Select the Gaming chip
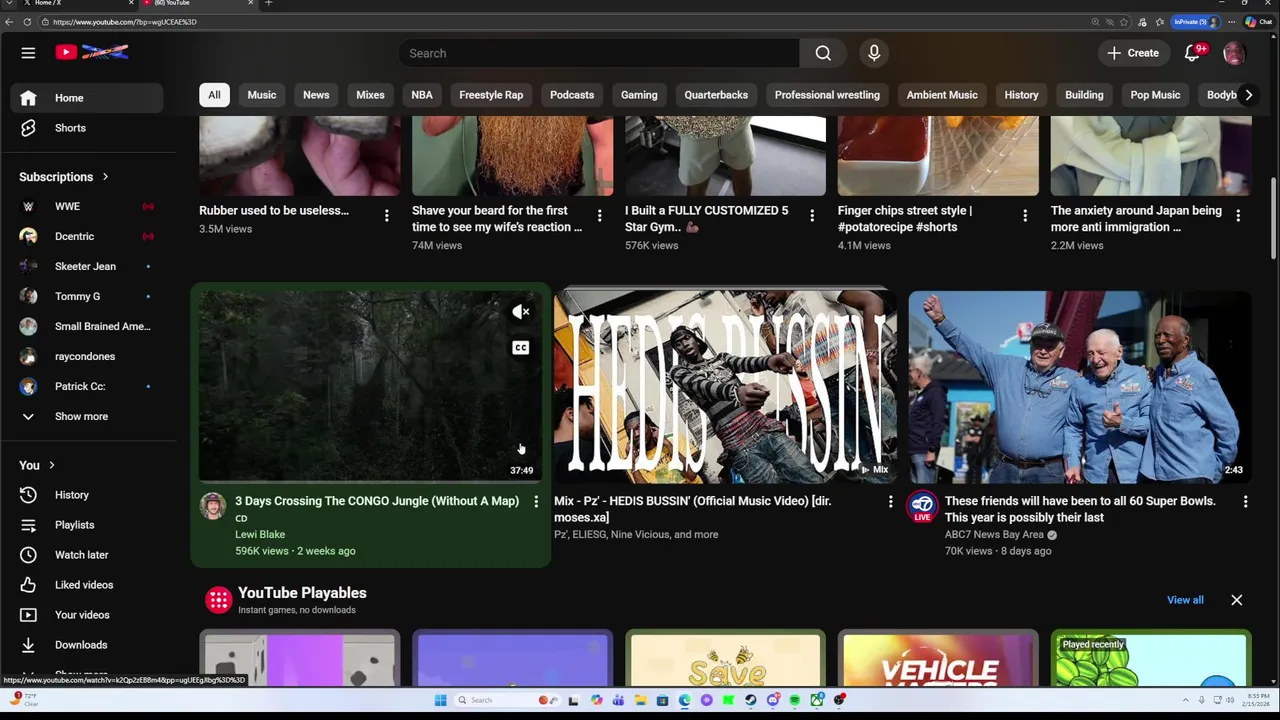Screen dimensions: 1280x720 click(x=639, y=95)
